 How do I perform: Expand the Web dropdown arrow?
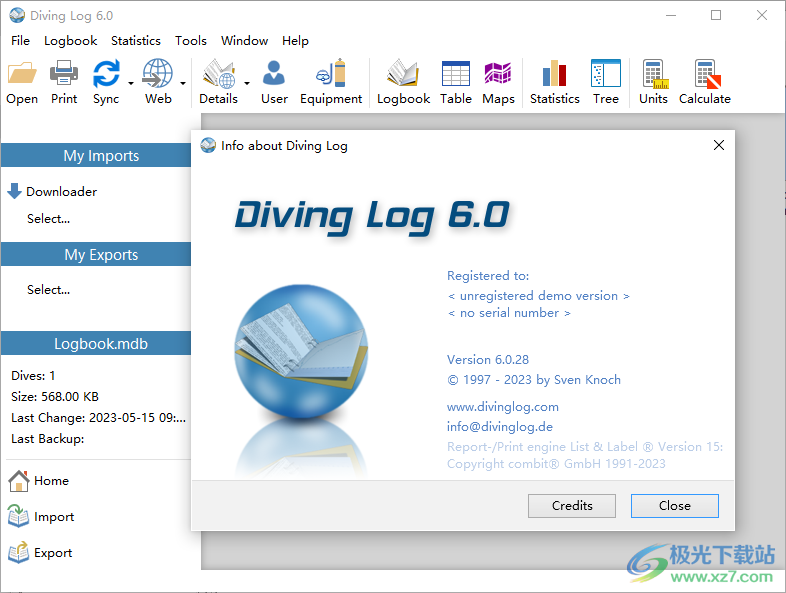pos(183,83)
